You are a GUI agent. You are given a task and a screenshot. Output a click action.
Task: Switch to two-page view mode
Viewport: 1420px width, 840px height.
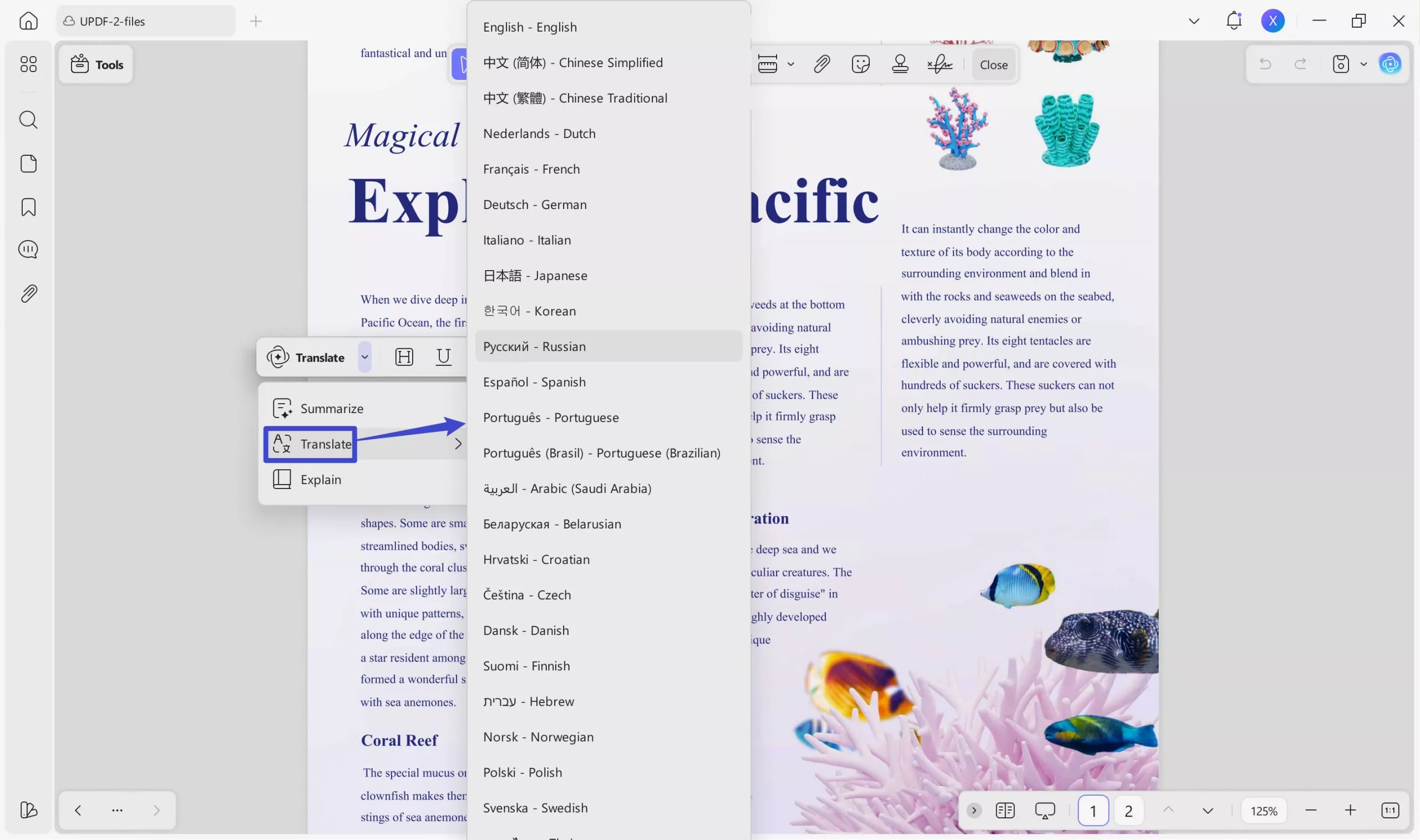(1005, 810)
